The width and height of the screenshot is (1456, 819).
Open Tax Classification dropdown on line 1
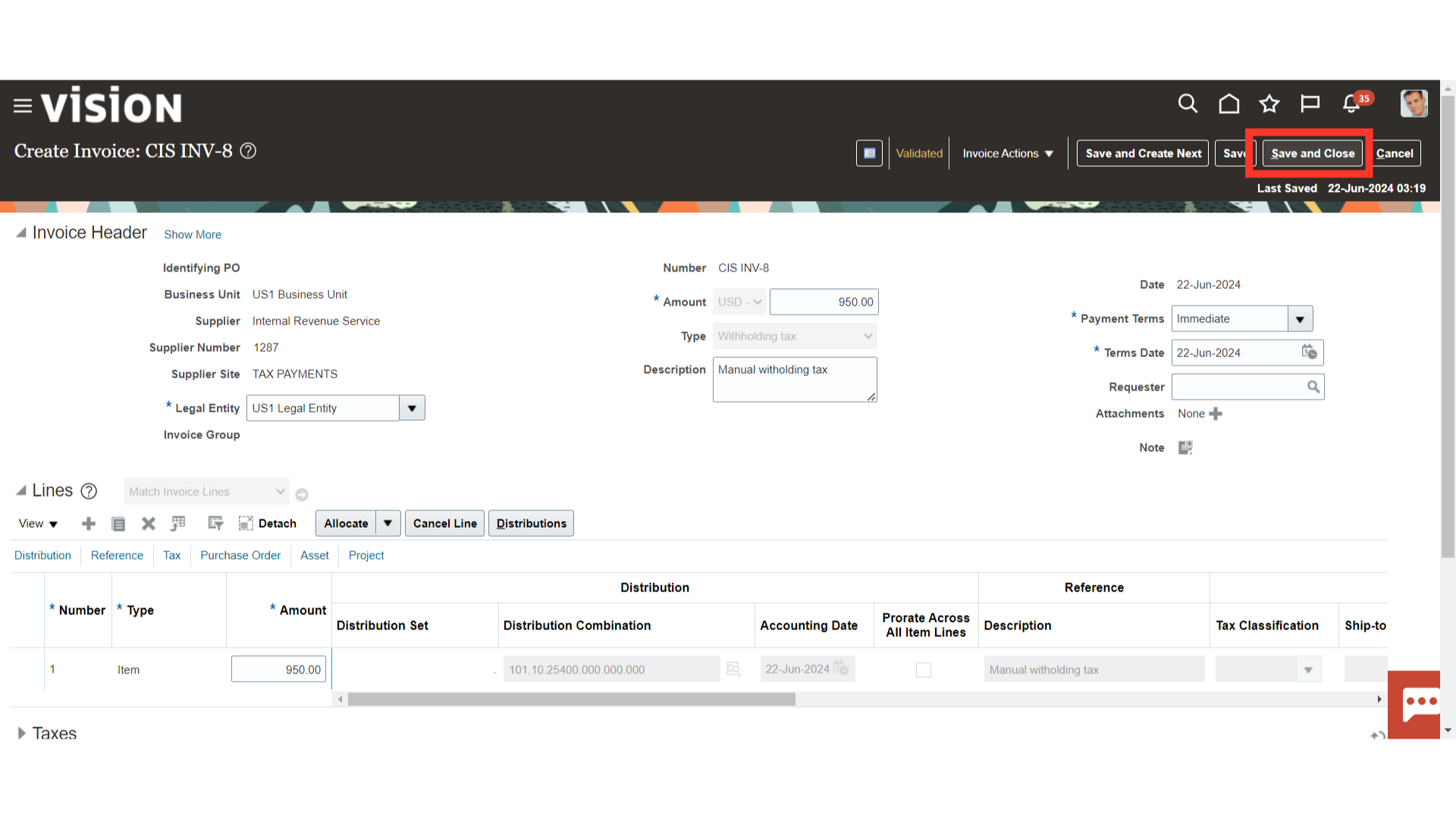pos(1307,670)
